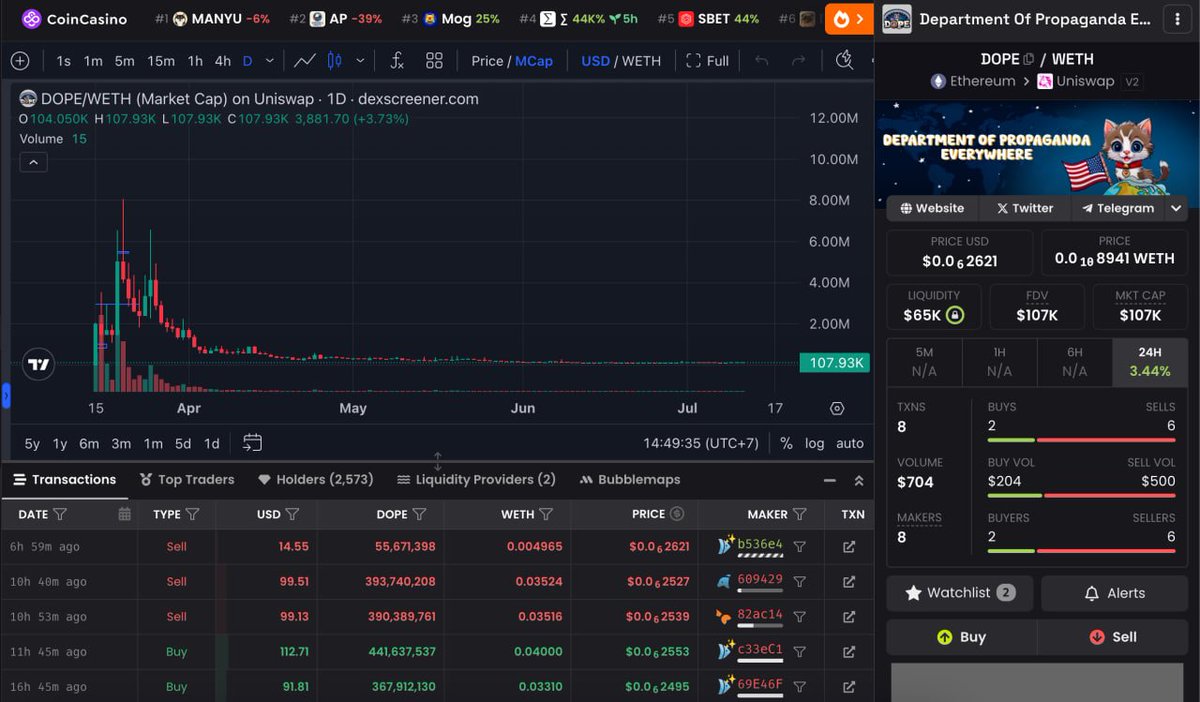Click the redo arrow in chart toolbar
The width and height of the screenshot is (1200, 702).
click(x=798, y=61)
